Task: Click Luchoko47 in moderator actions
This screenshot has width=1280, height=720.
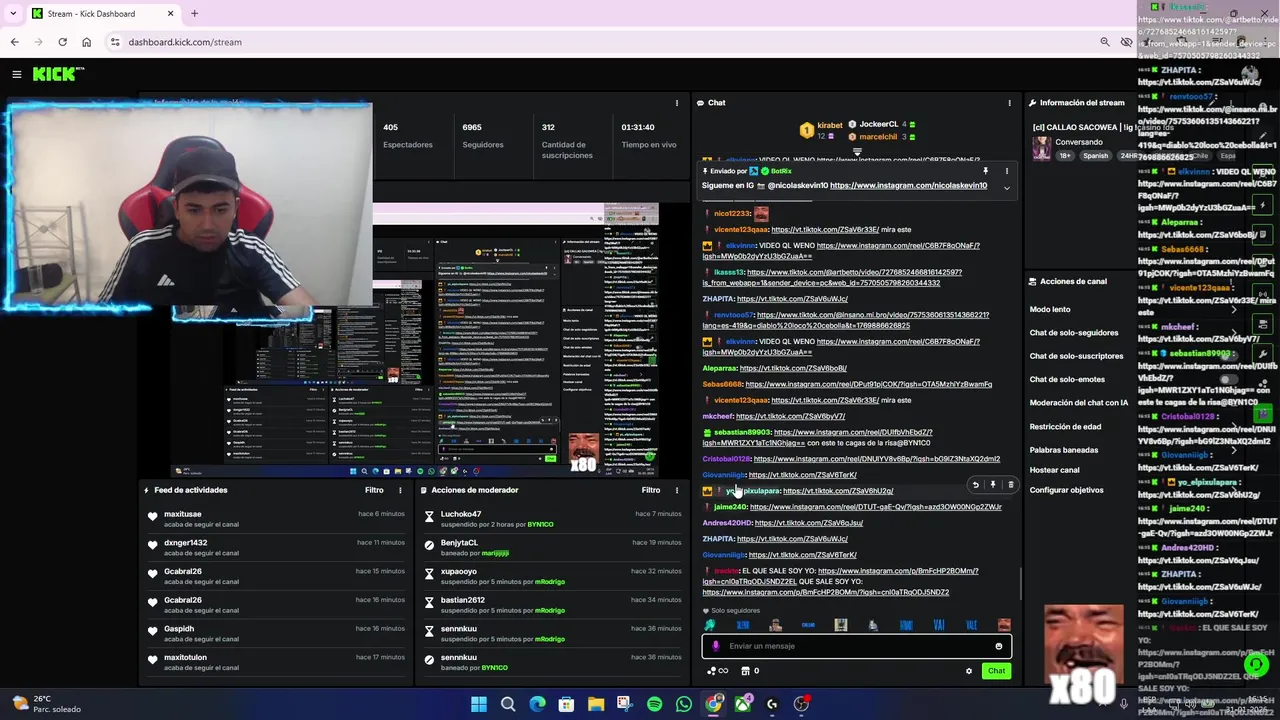Action: [461, 514]
